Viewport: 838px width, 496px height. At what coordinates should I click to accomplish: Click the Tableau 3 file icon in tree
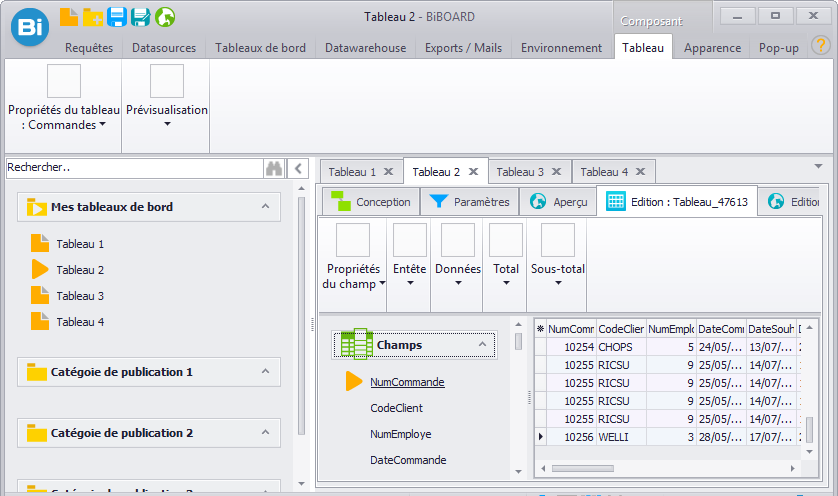click(x=40, y=295)
